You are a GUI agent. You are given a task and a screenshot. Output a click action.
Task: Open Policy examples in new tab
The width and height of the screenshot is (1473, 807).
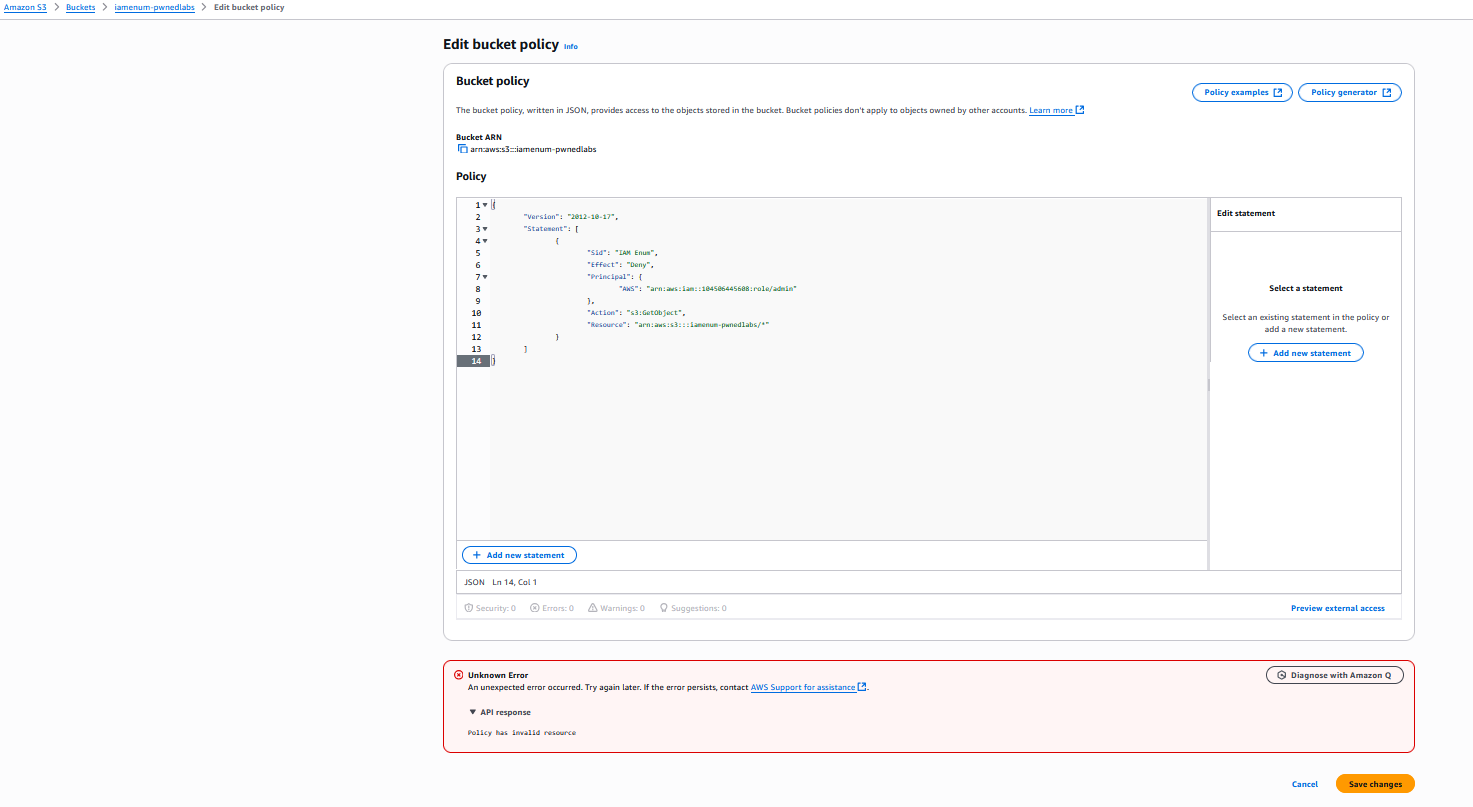(x=1242, y=92)
